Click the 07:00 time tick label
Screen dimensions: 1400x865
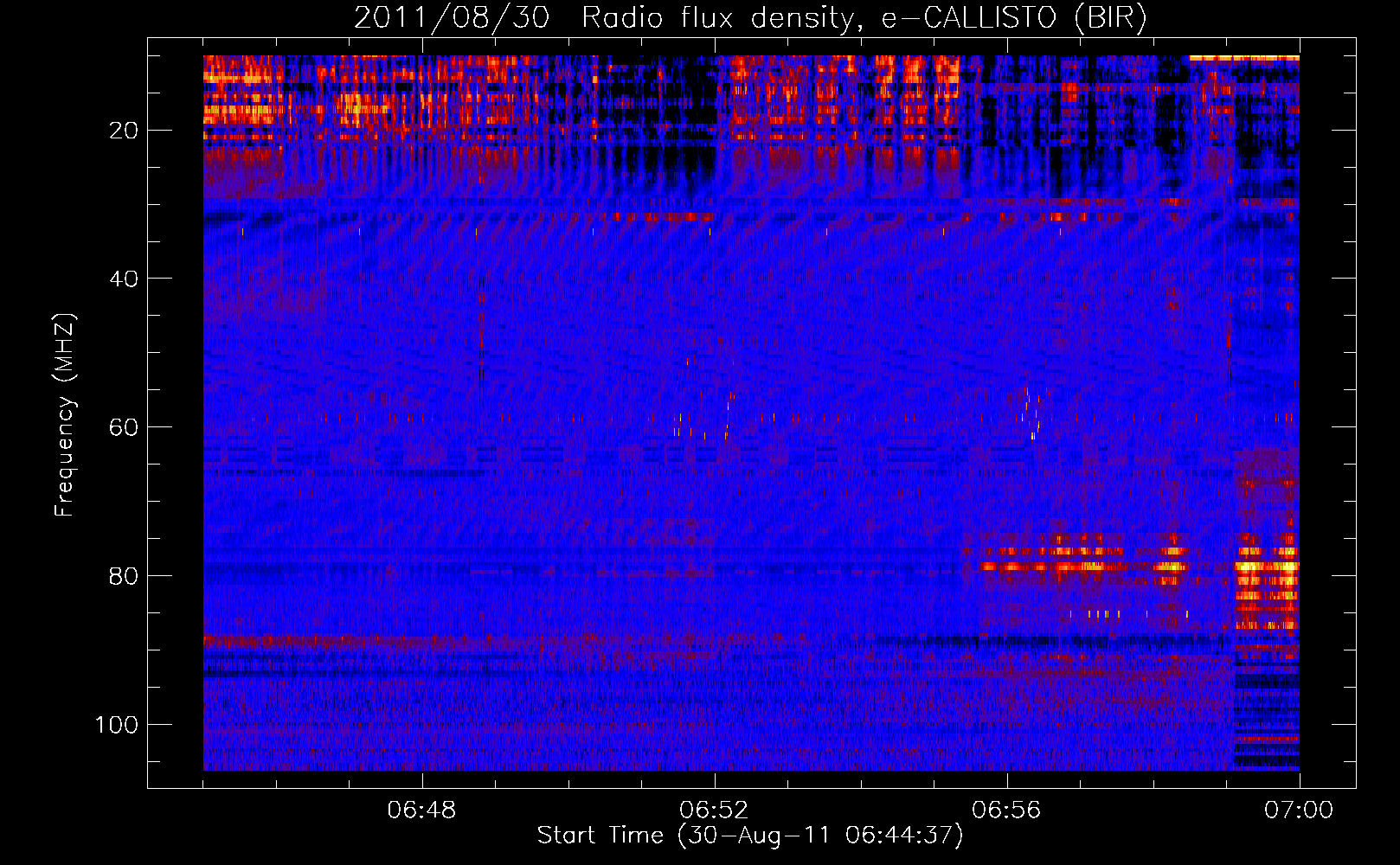pos(1299,811)
